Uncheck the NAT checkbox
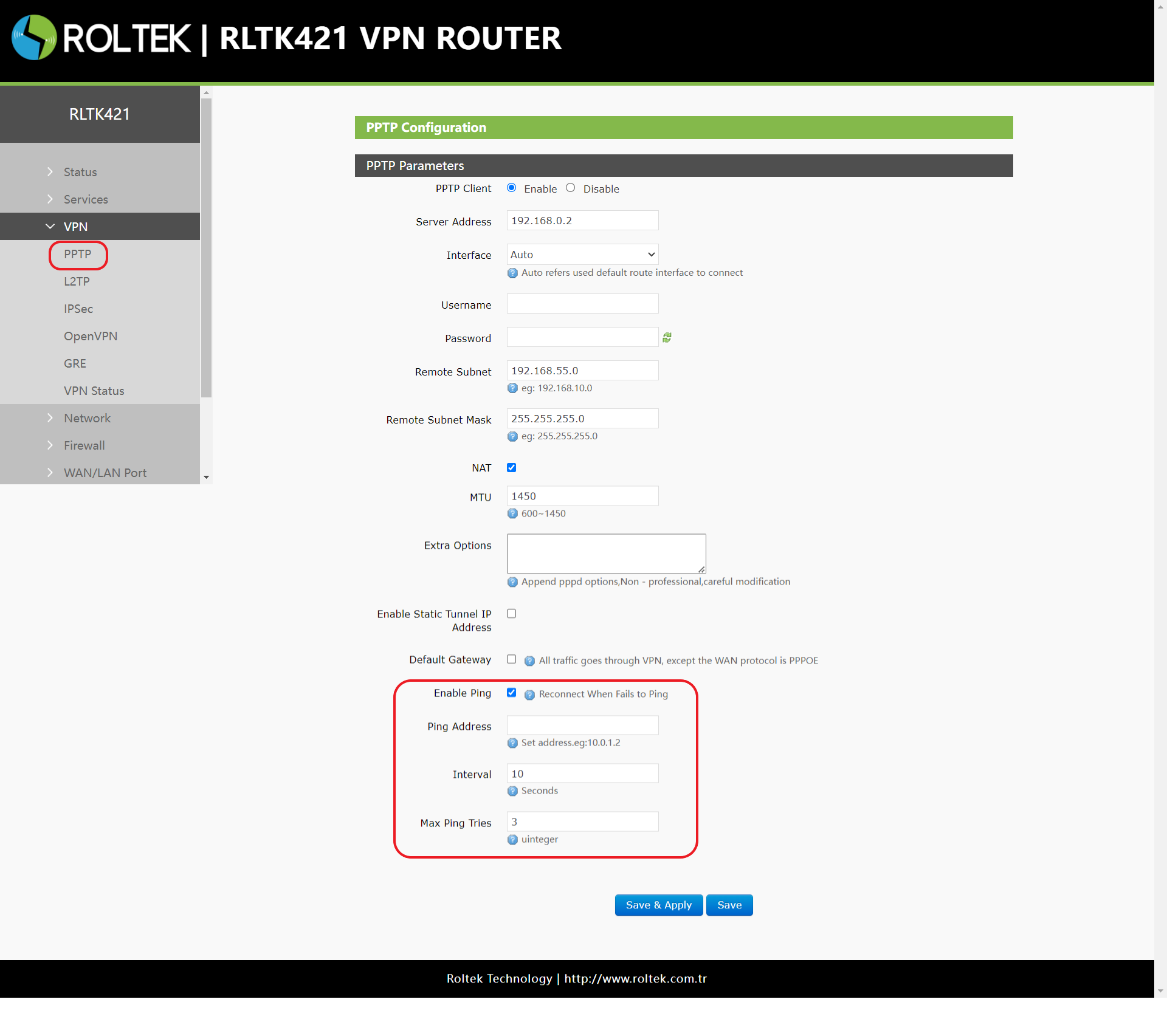Viewport: 1167px width, 1036px height. tap(511, 468)
